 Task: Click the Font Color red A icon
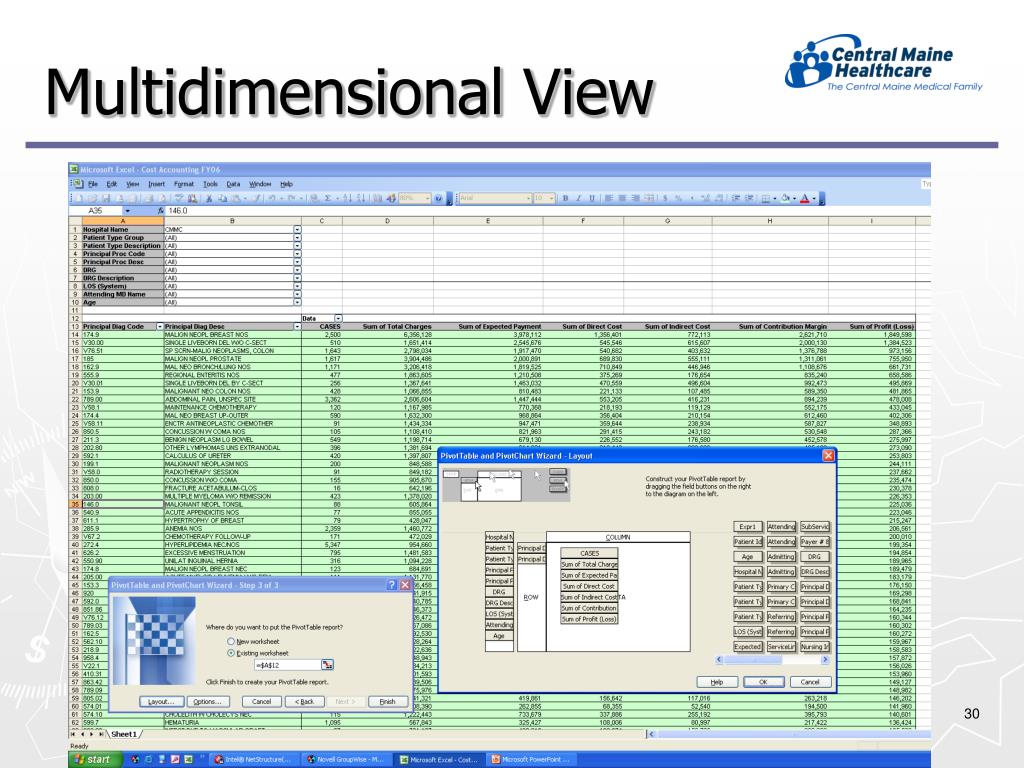click(x=805, y=198)
